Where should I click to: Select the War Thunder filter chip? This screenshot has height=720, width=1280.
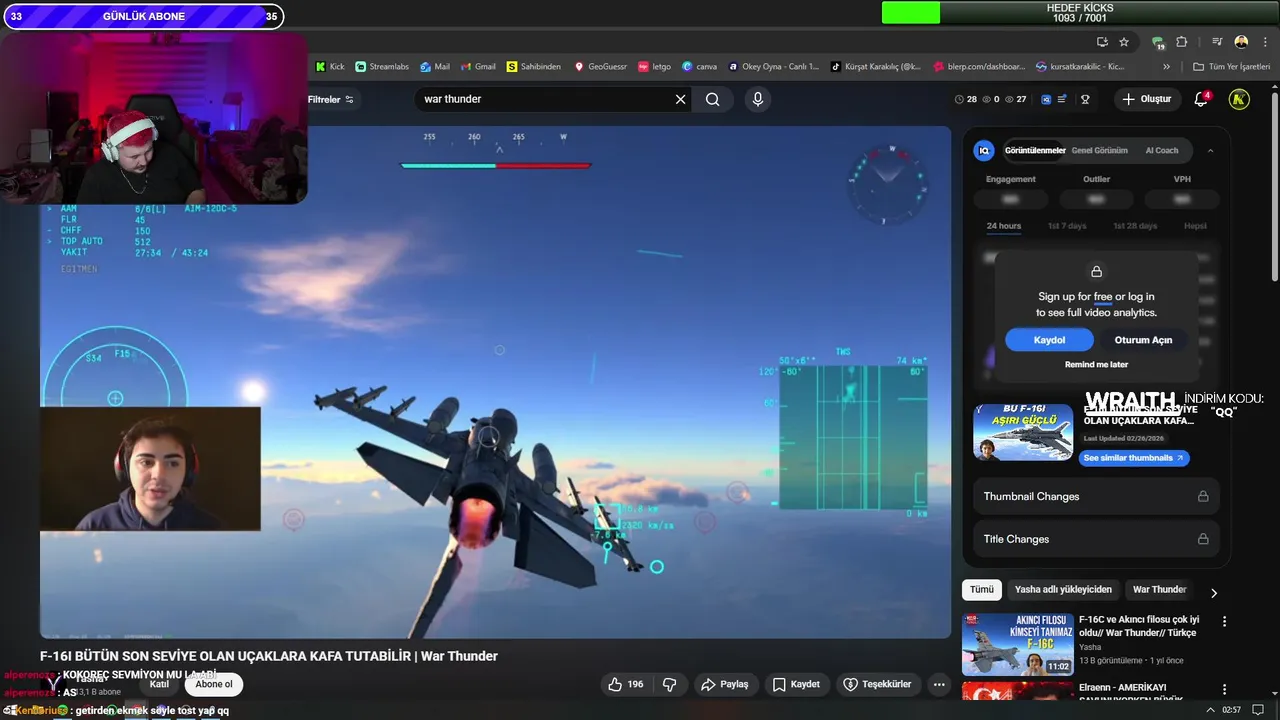1159,590
